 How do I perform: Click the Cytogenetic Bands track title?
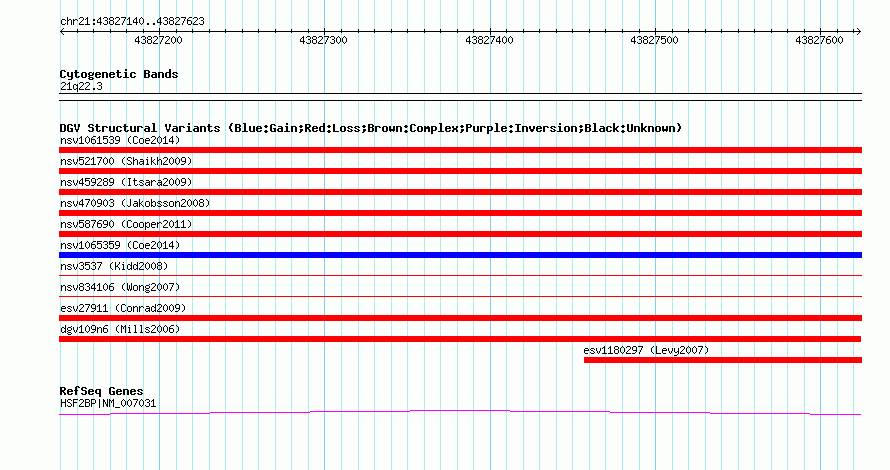119,74
